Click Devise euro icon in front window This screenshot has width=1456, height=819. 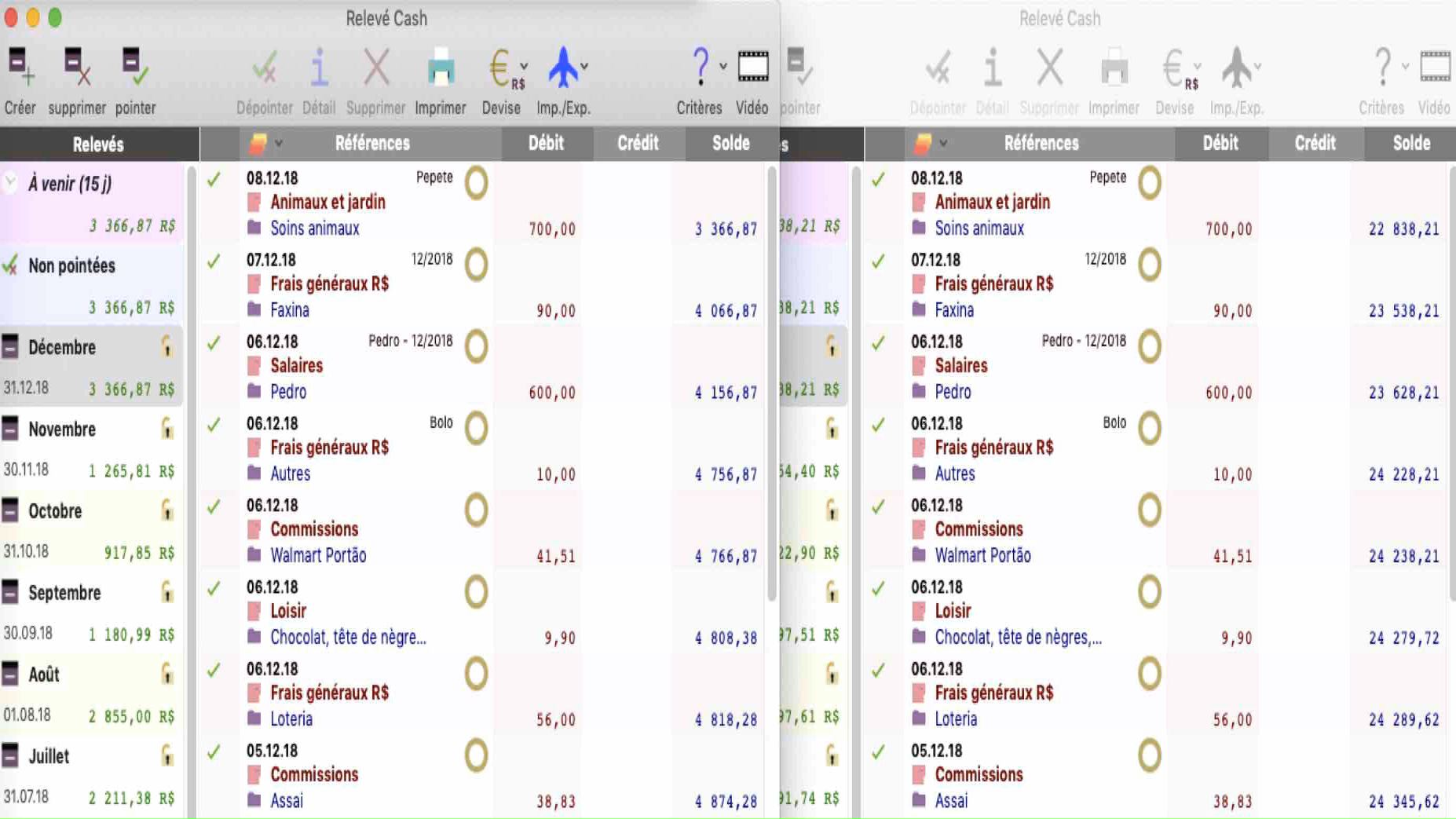click(x=501, y=68)
